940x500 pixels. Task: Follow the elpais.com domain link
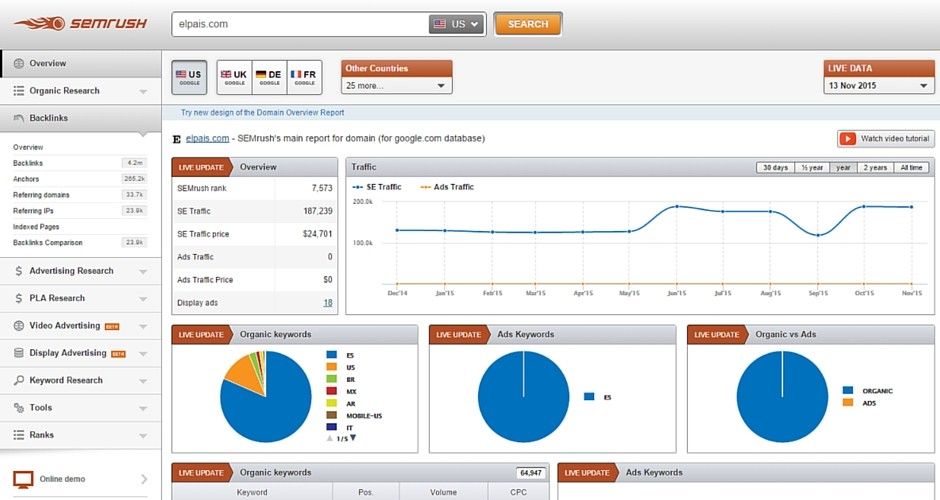point(207,138)
